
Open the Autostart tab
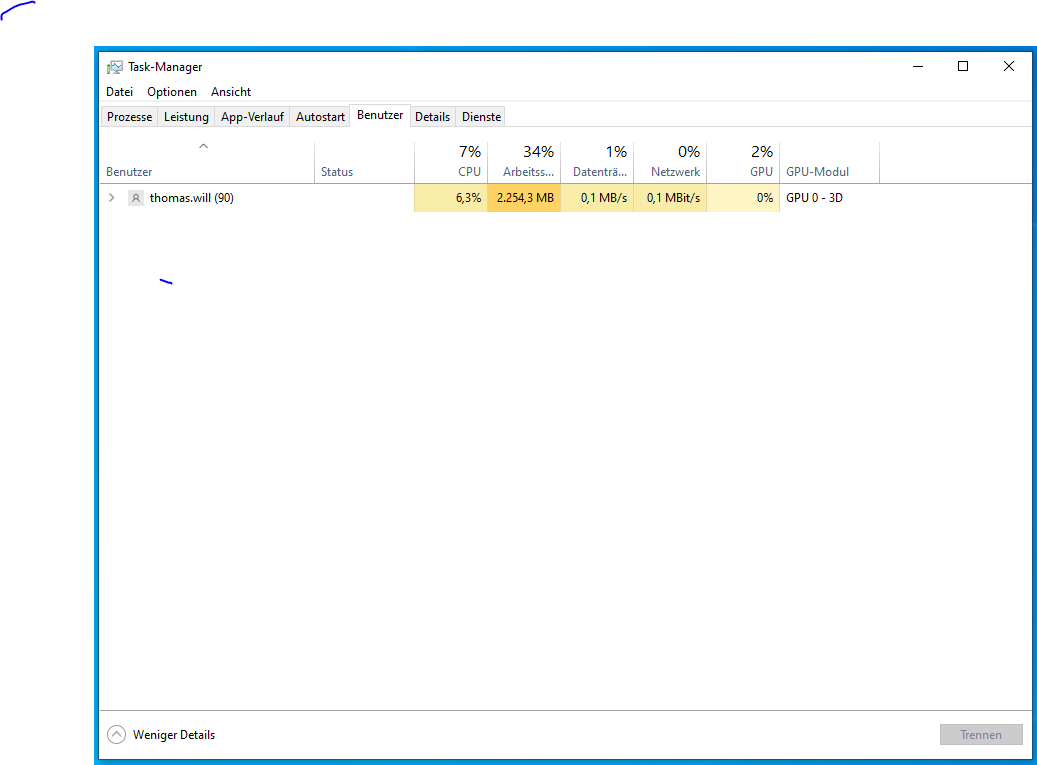320,117
